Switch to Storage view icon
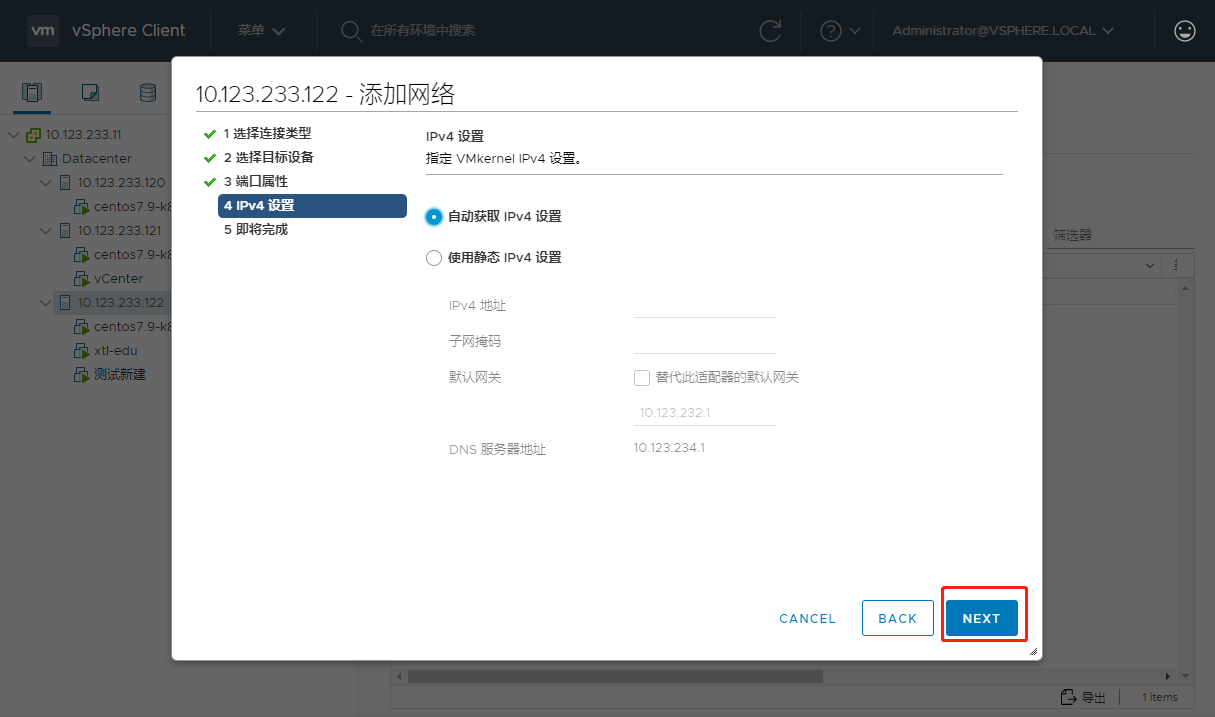The width and height of the screenshot is (1215, 717). pyautogui.click(x=148, y=93)
